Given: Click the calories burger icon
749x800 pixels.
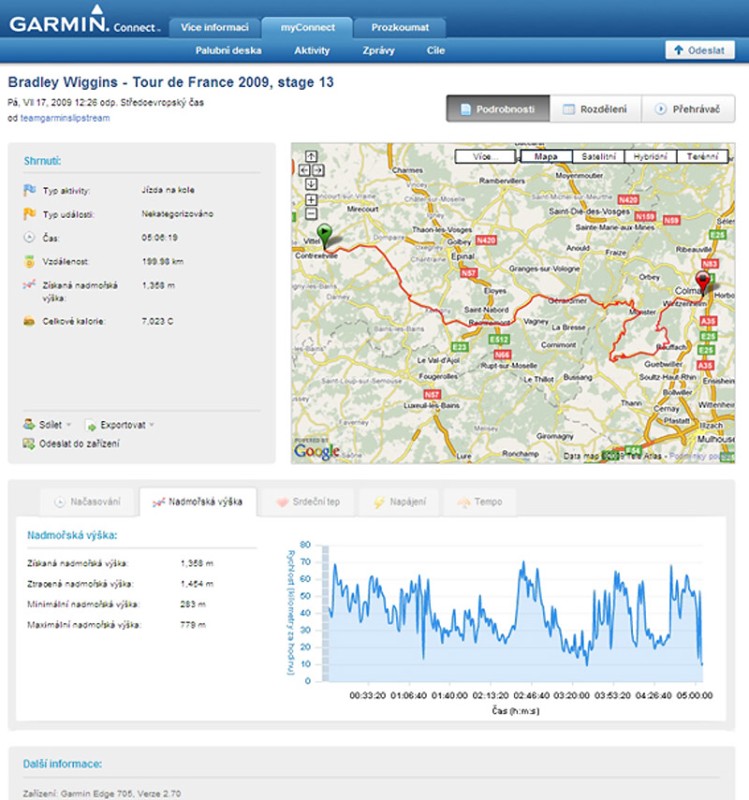Looking at the screenshot, I should coord(29,321).
